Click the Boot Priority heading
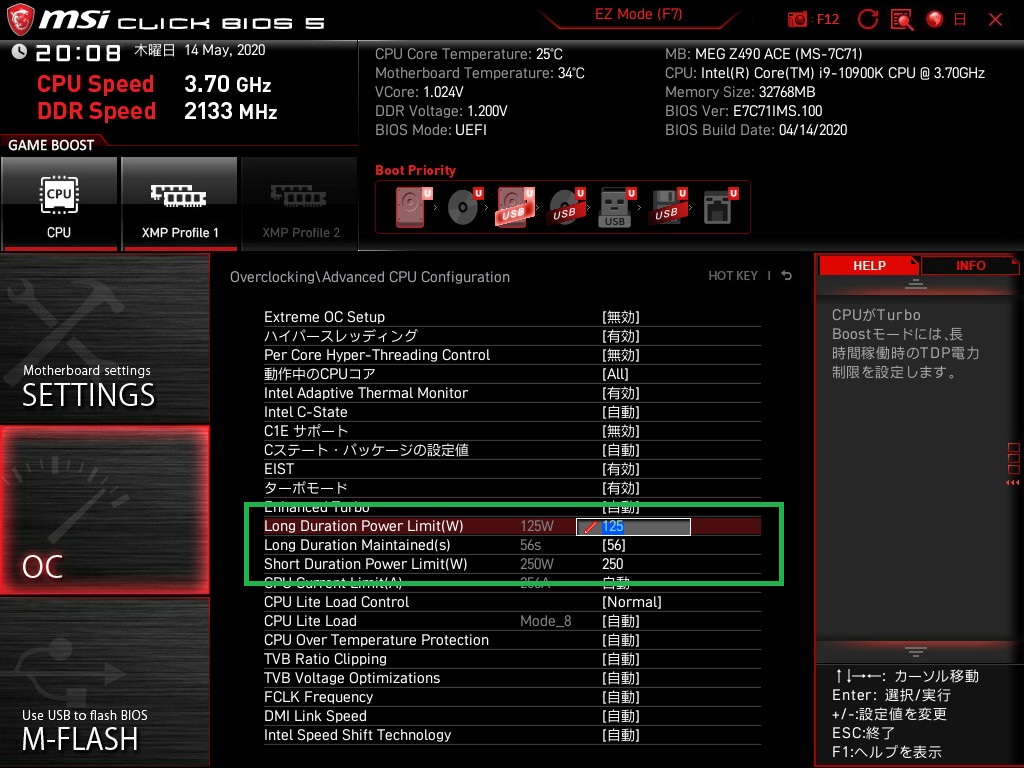 (x=415, y=170)
